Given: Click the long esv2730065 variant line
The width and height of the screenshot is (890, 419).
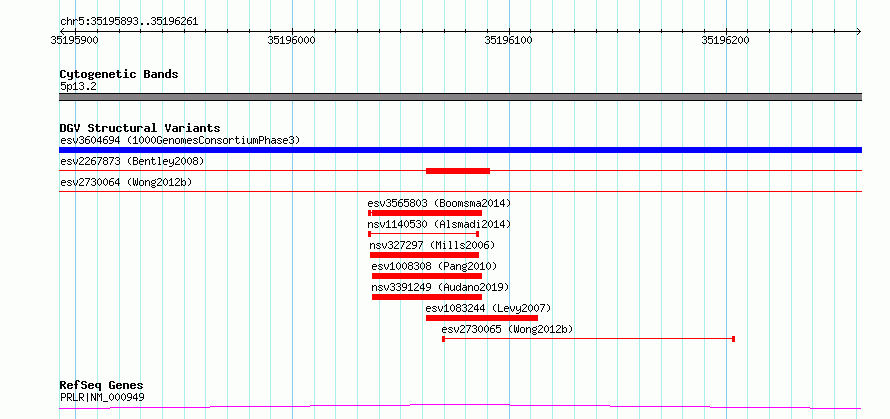Looking at the screenshot, I should [589, 339].
